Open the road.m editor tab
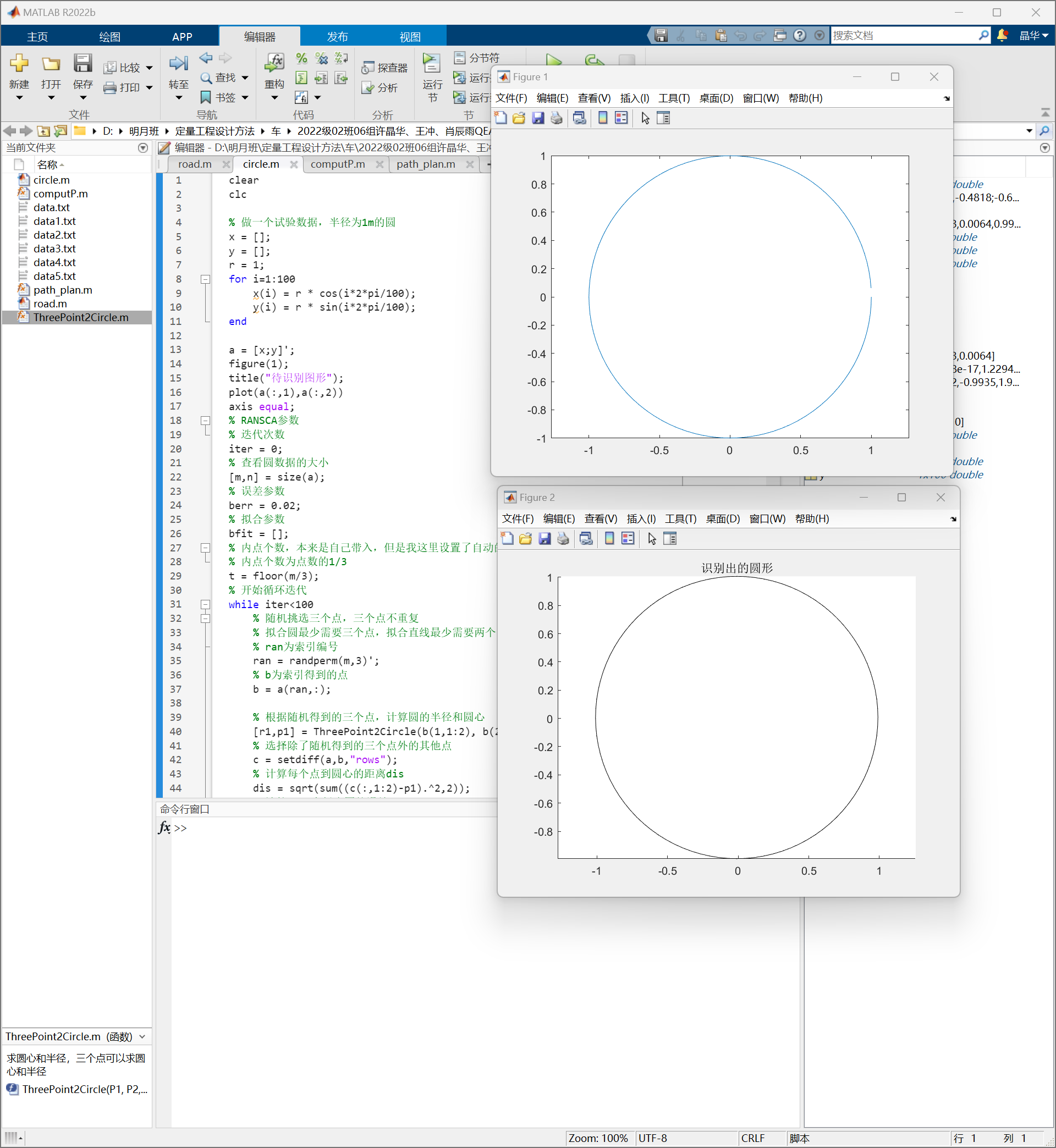This screenshot has height=1148, width=1056. point(195,164)
